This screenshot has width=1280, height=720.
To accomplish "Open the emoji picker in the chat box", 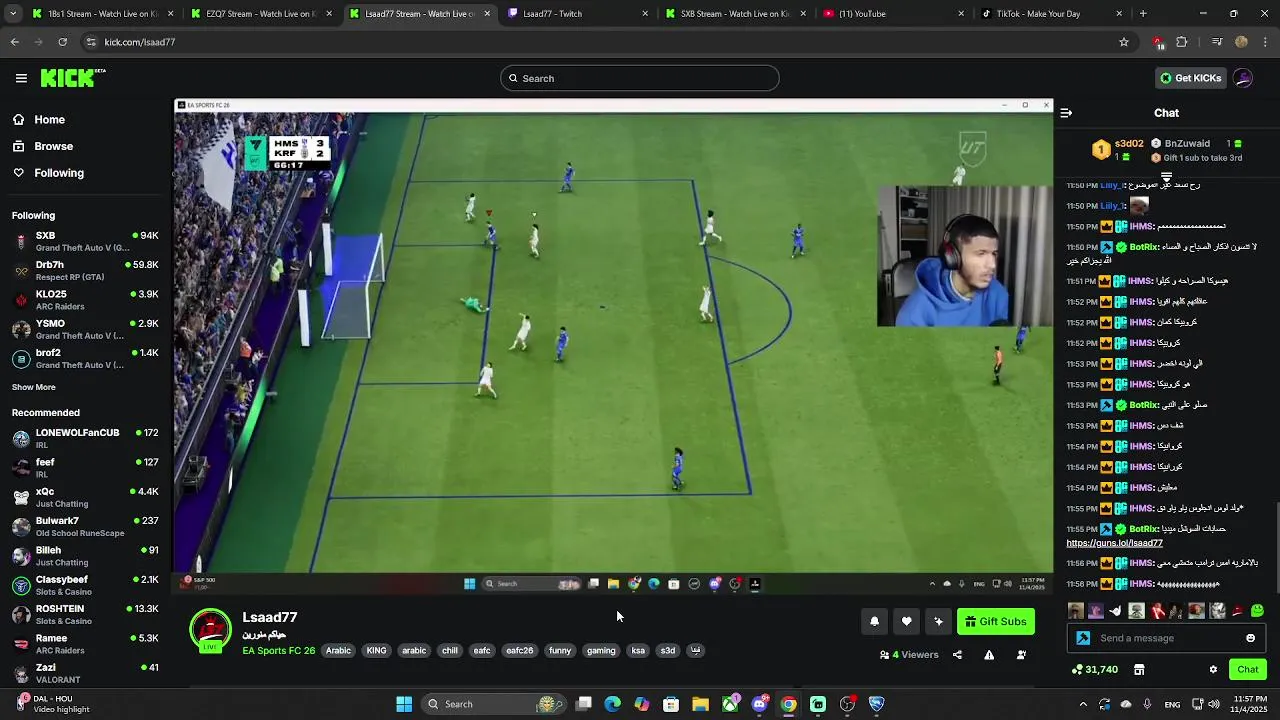I will click(x=1250, y=638).
